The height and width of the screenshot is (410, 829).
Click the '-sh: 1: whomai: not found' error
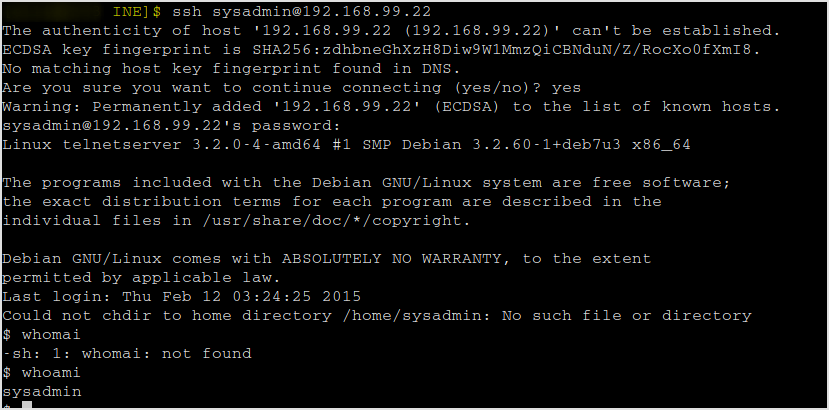127,354
